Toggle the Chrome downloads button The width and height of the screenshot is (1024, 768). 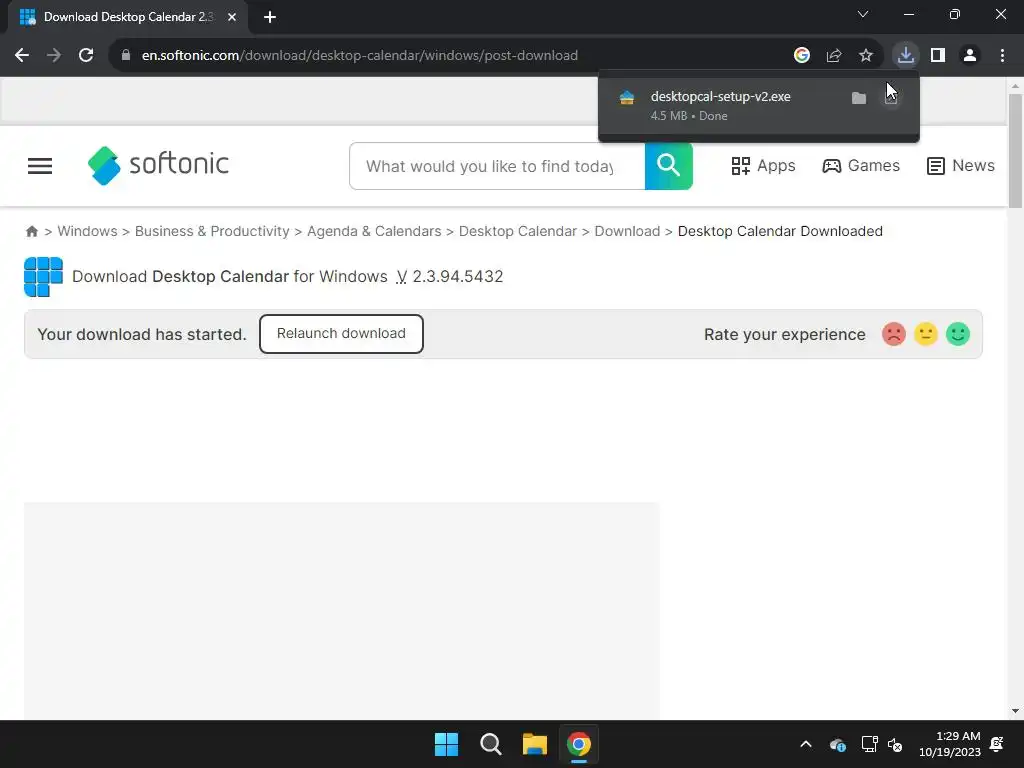coord(906,56)
